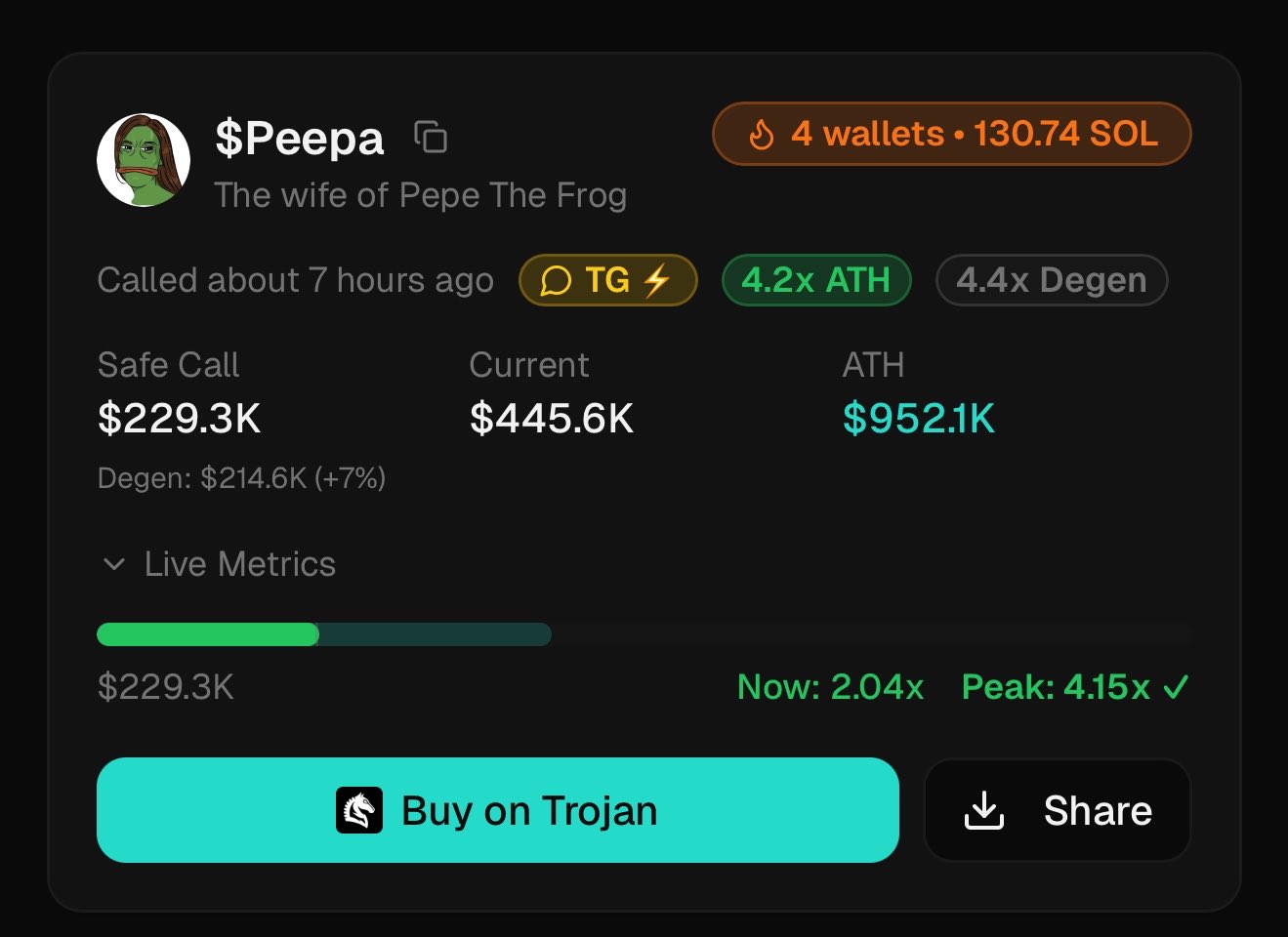Click the chat bubble icon in TG badge
1288x937 pixels.
[556, 281]
